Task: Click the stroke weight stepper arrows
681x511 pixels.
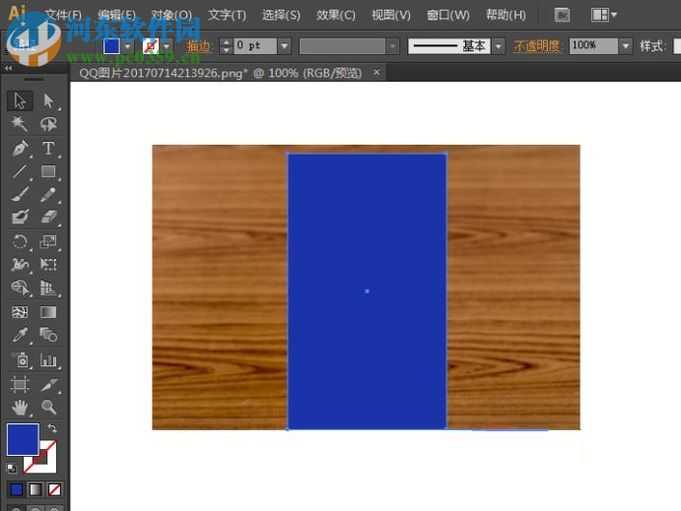Action: pos(226,46)
